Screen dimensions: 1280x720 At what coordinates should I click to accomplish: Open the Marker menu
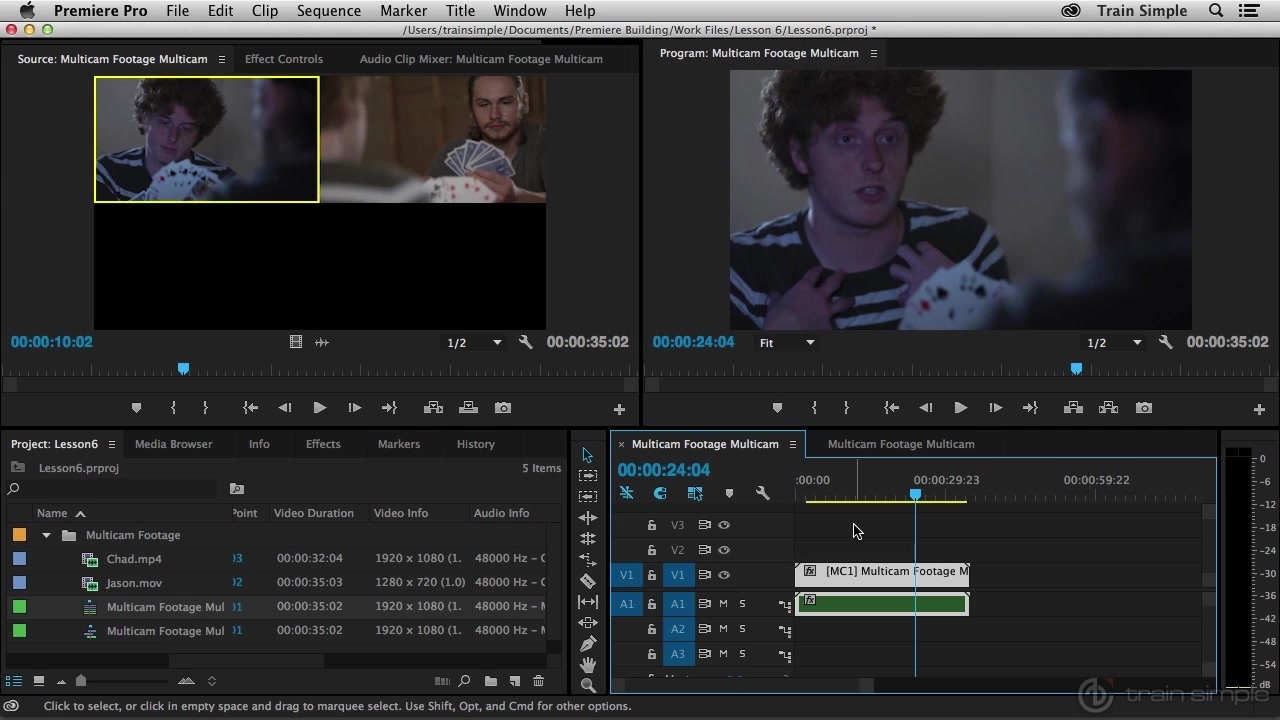click(x=403, y=11)
